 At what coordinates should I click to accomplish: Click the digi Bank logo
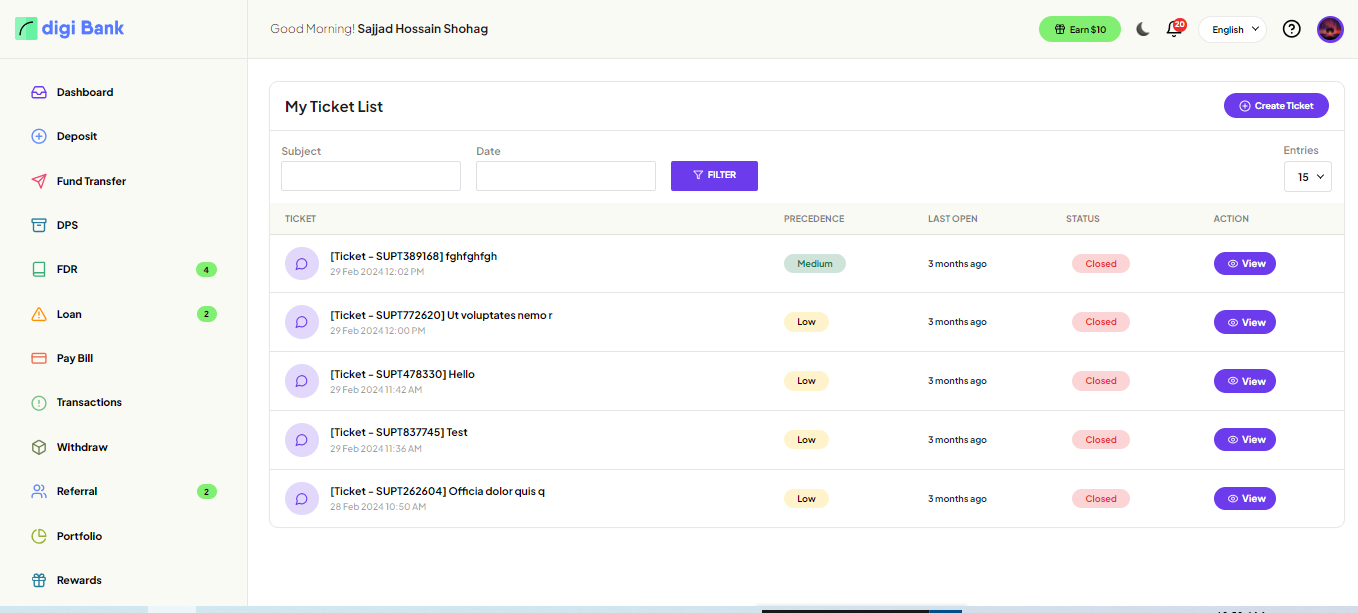pyautogui.click(x=70, y=28)
